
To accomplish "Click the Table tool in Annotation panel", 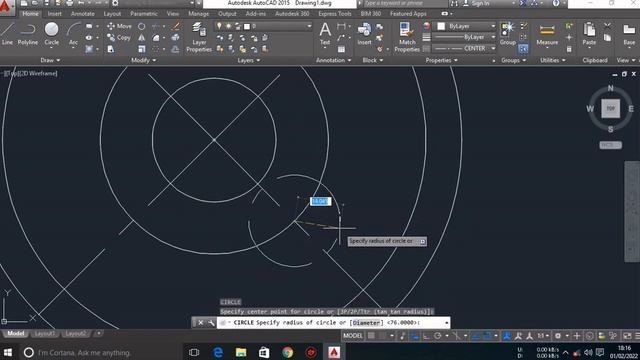I will tap(342, 49).
